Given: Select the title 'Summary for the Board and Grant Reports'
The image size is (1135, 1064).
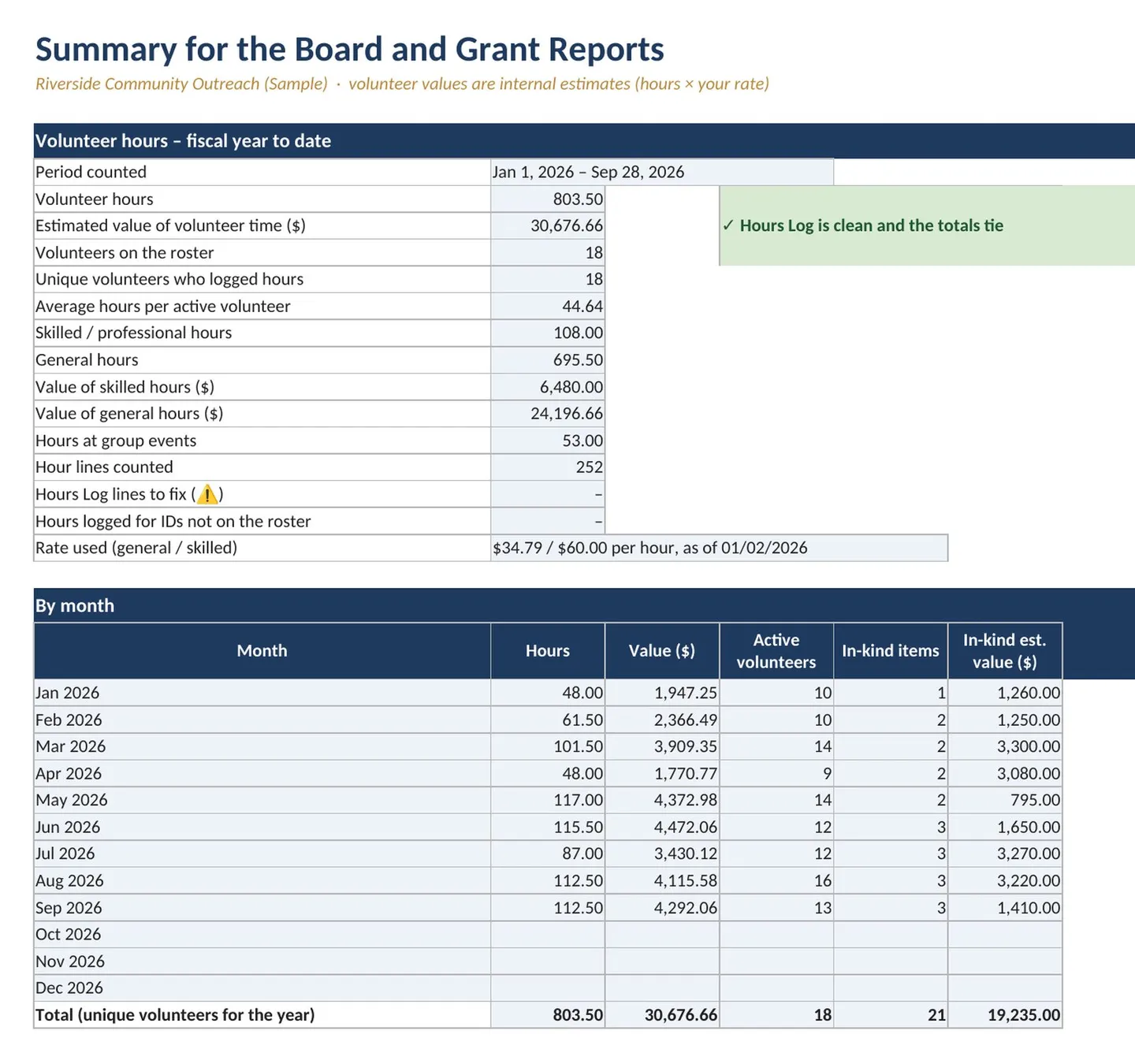Looking at the screenshot, I should pos(350,49).
